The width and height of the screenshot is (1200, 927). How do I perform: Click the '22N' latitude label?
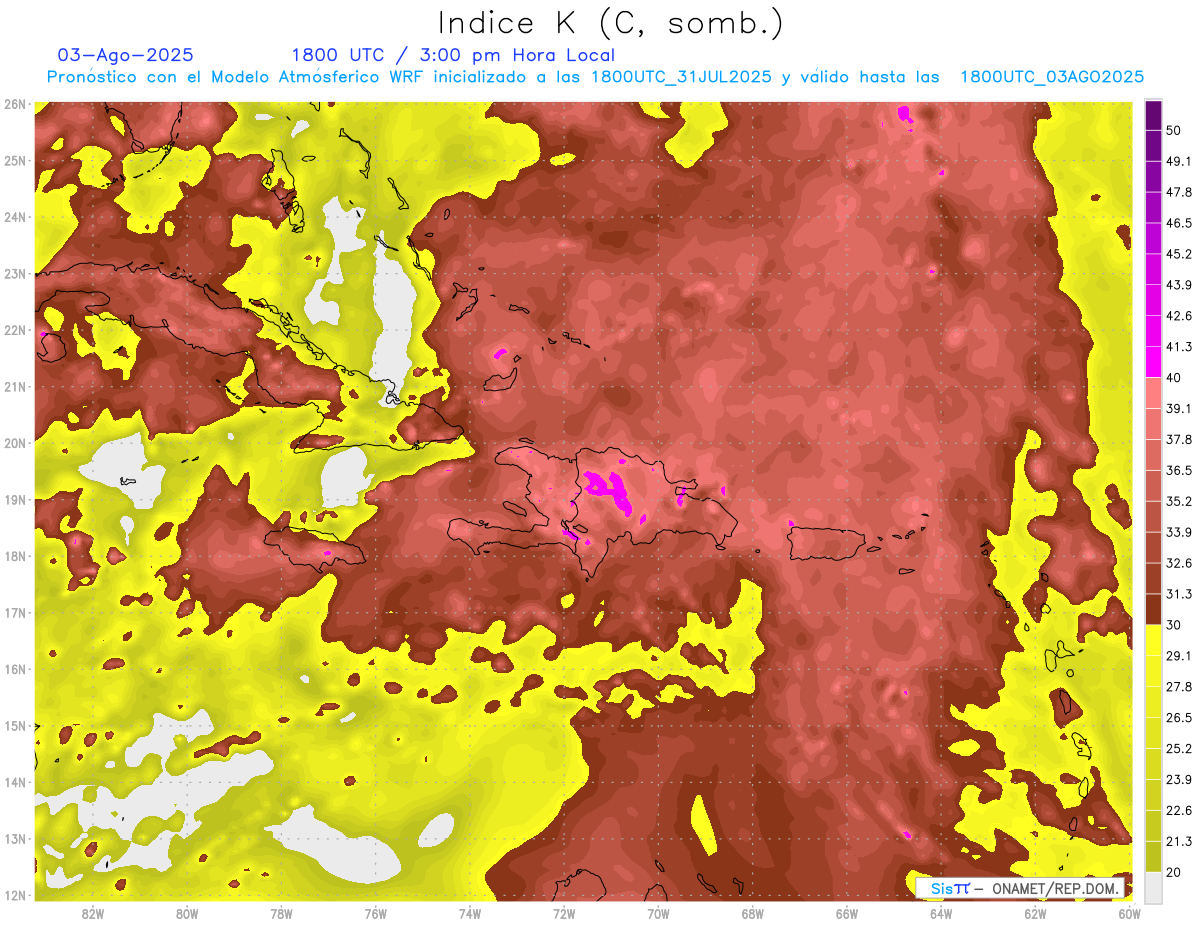tap(14, 329)
